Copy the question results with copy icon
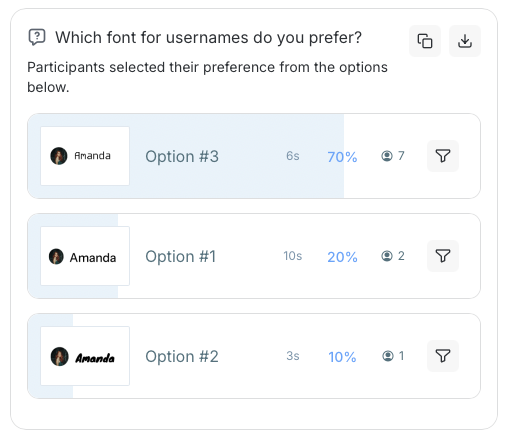 [x=425, y=41]
